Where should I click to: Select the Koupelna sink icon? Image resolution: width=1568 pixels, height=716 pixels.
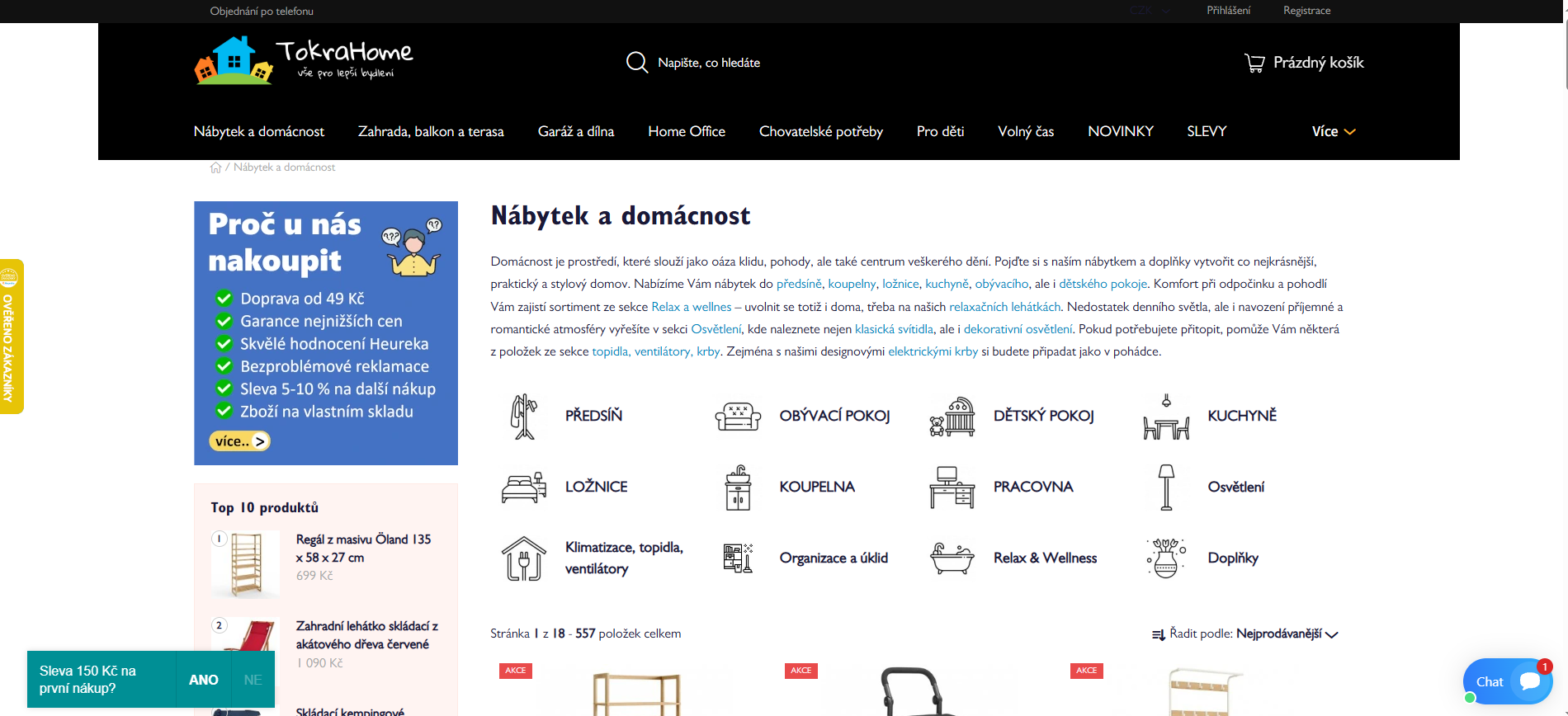[738, 488]
